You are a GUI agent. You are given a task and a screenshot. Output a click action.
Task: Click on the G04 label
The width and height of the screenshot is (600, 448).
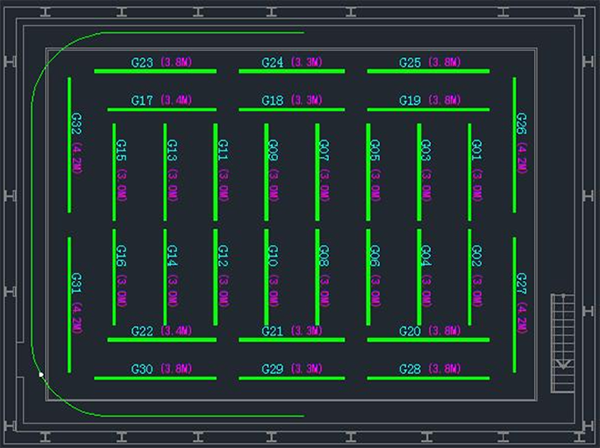426,256
